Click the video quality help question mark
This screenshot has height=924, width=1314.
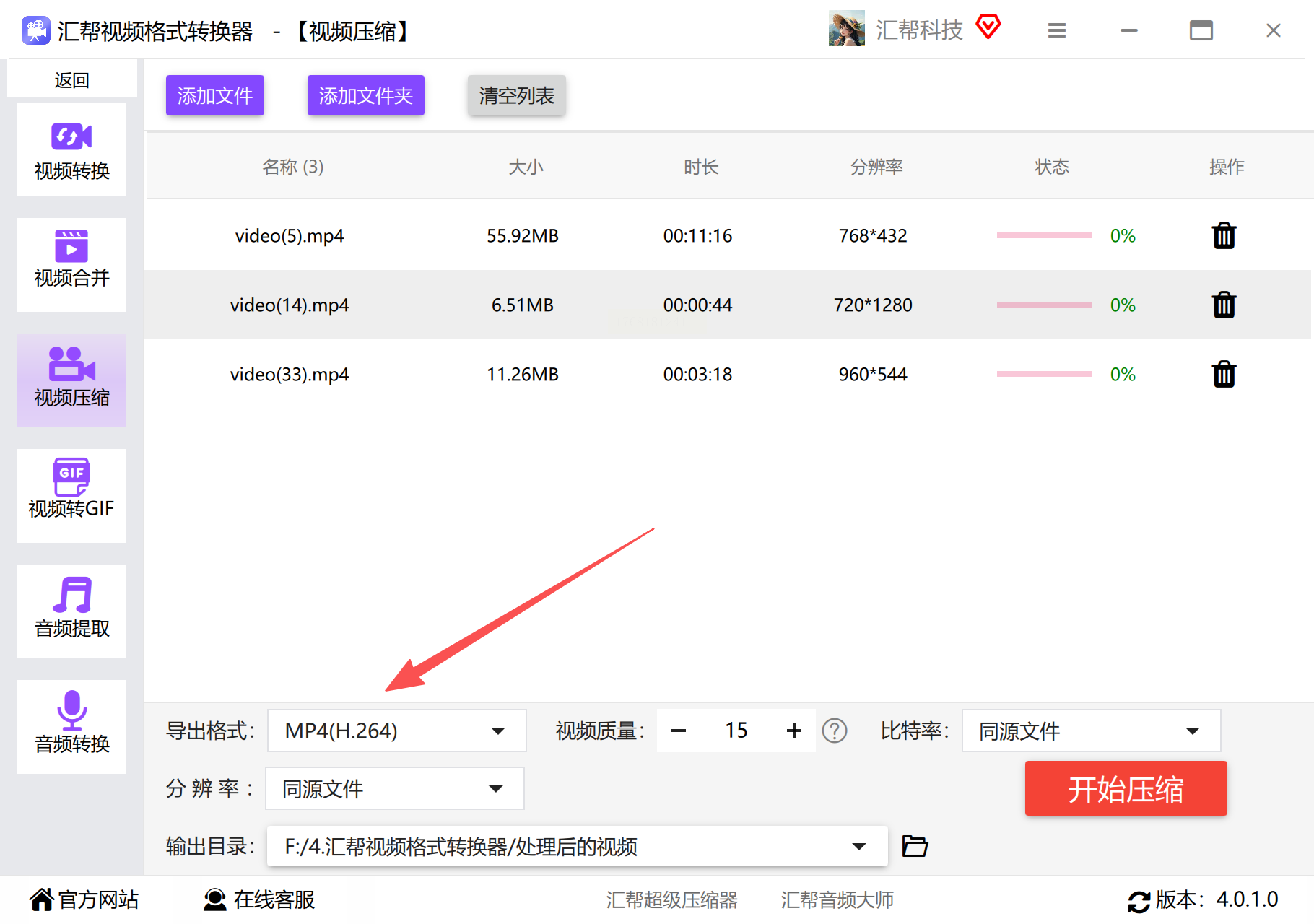pyautogui.click(x=835, y=731)
